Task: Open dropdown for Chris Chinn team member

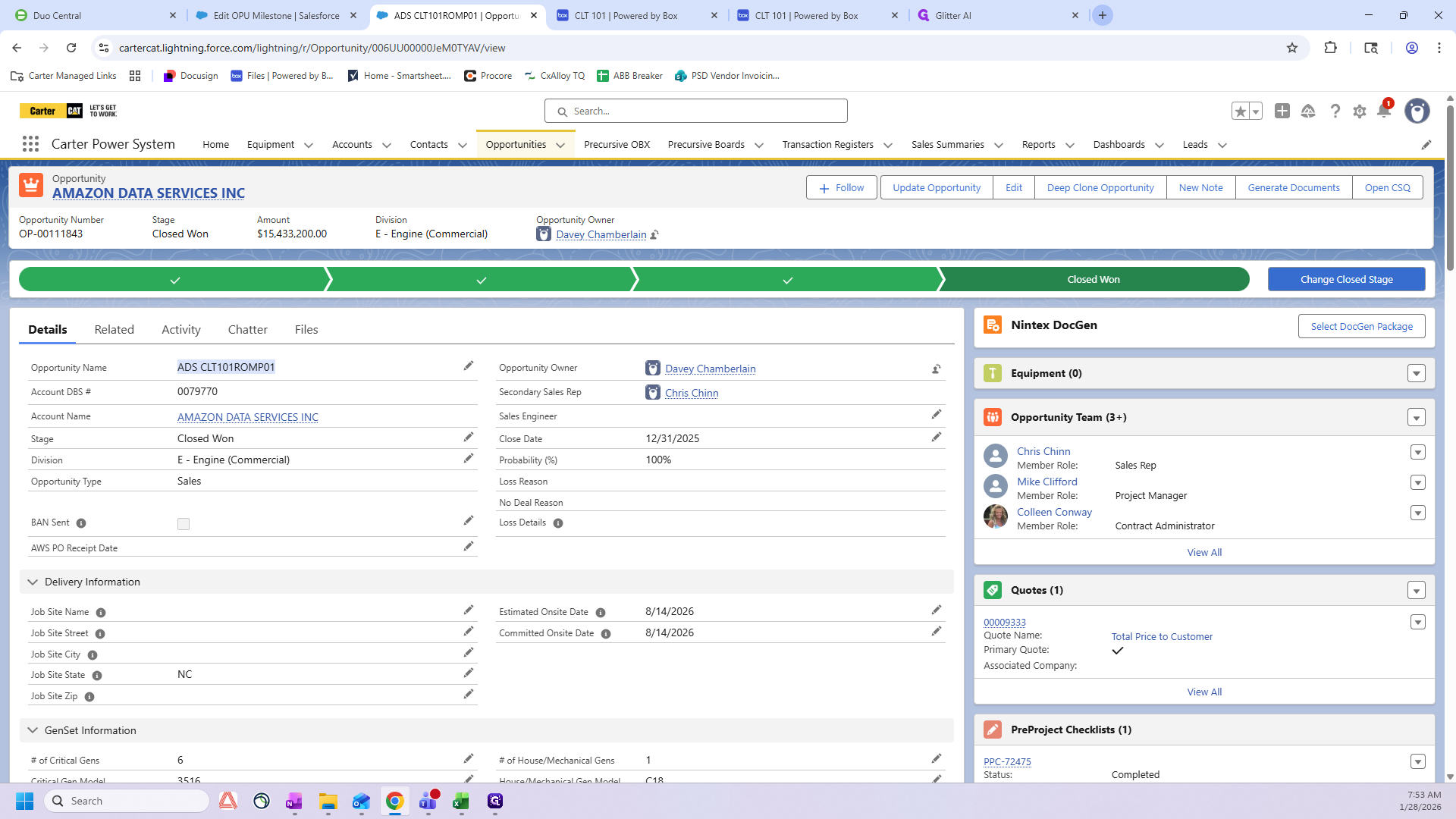Action: click(1417, 453)
